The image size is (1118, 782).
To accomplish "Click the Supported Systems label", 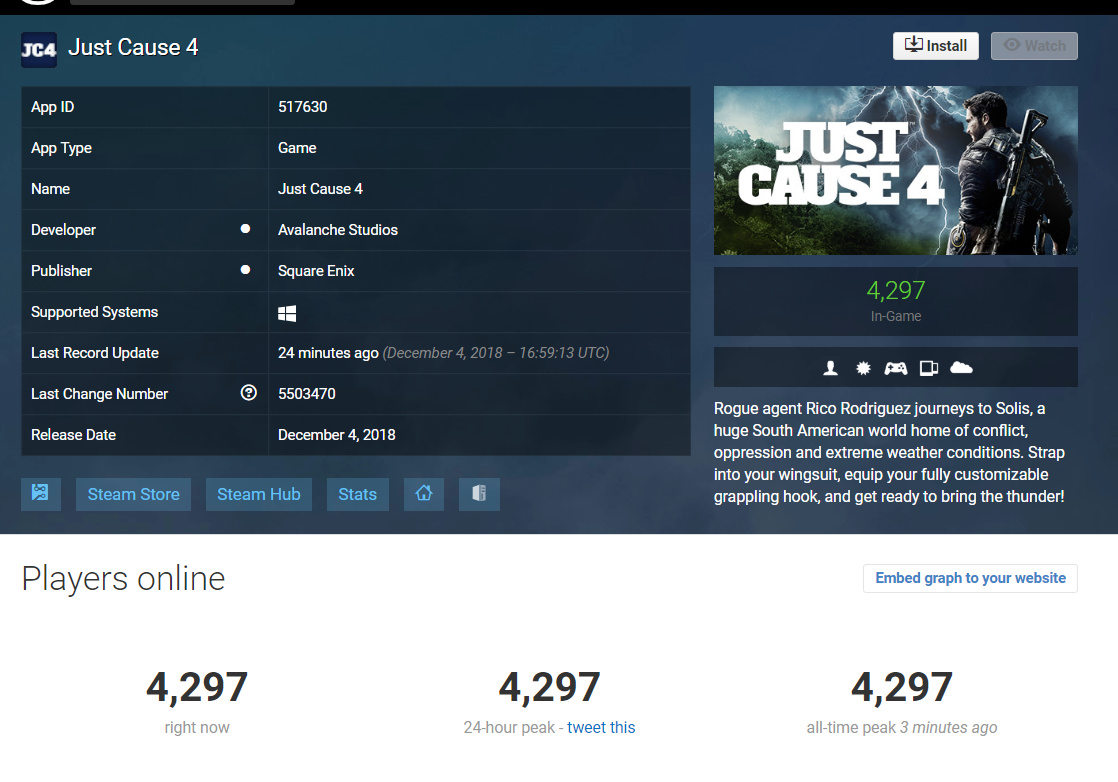I will [95, 312].
